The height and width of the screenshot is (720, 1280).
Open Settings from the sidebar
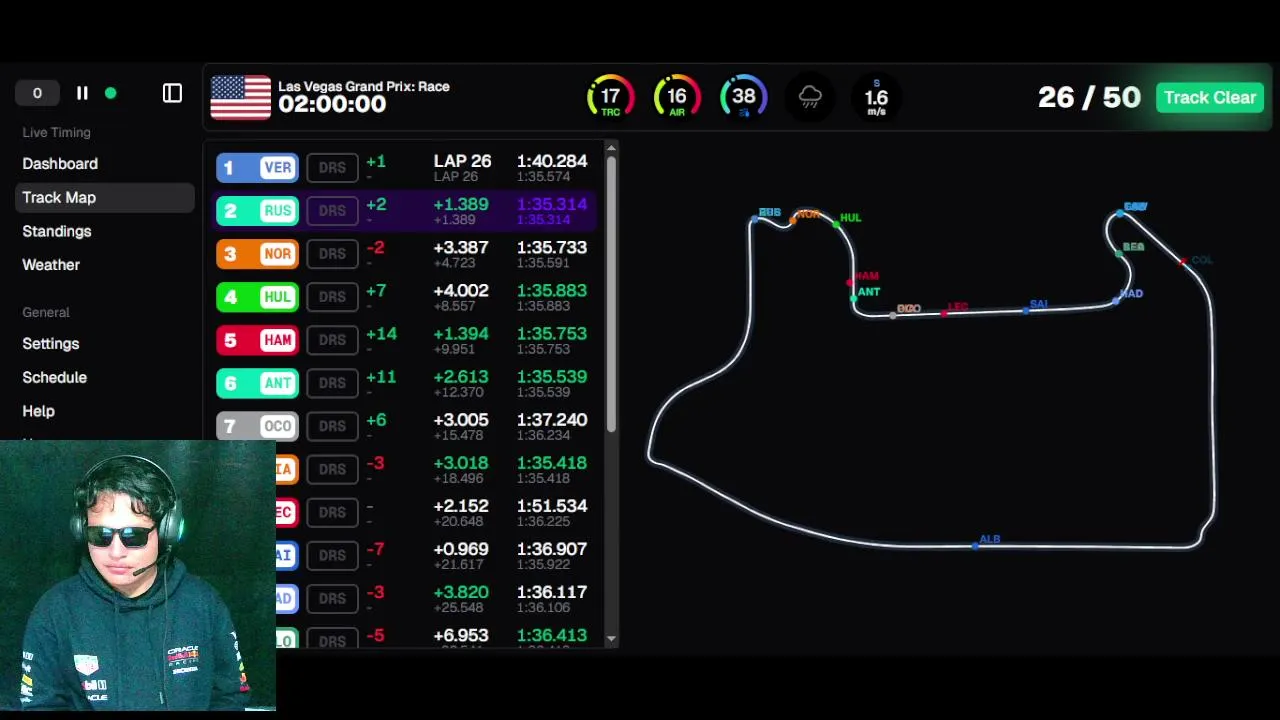pos(51,343)
